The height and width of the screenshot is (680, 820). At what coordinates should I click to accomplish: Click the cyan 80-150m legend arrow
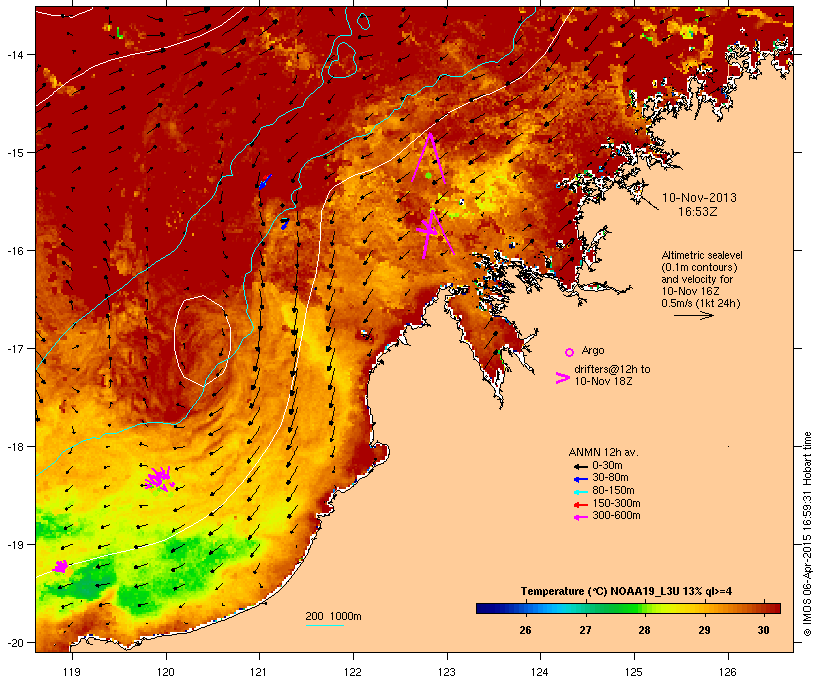pos(580,492)
